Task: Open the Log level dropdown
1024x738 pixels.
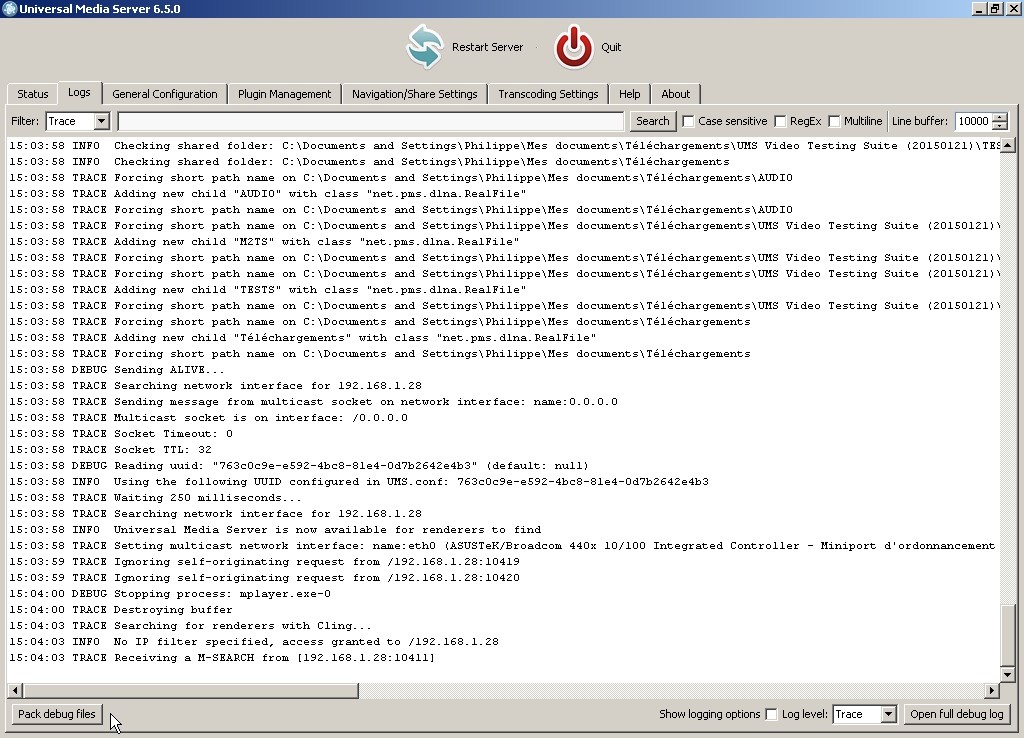Action: 888,714
